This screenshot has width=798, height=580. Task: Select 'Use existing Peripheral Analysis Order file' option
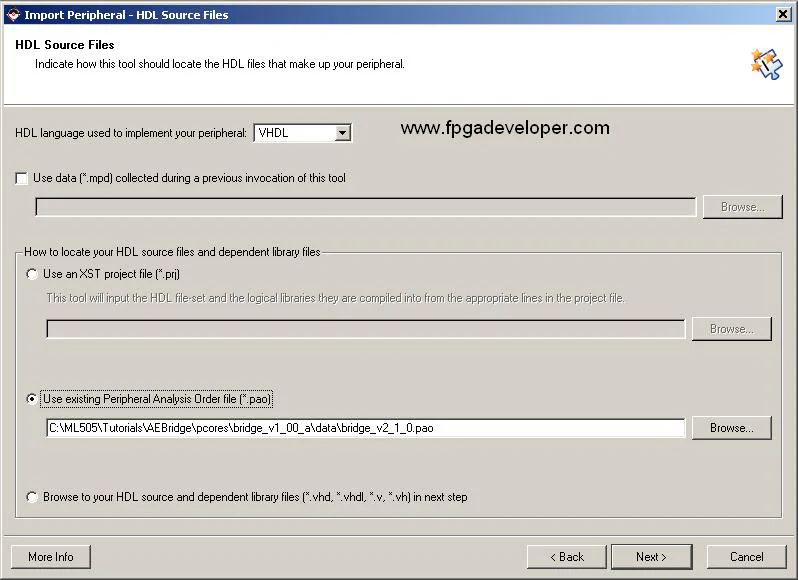pos(33,399)
